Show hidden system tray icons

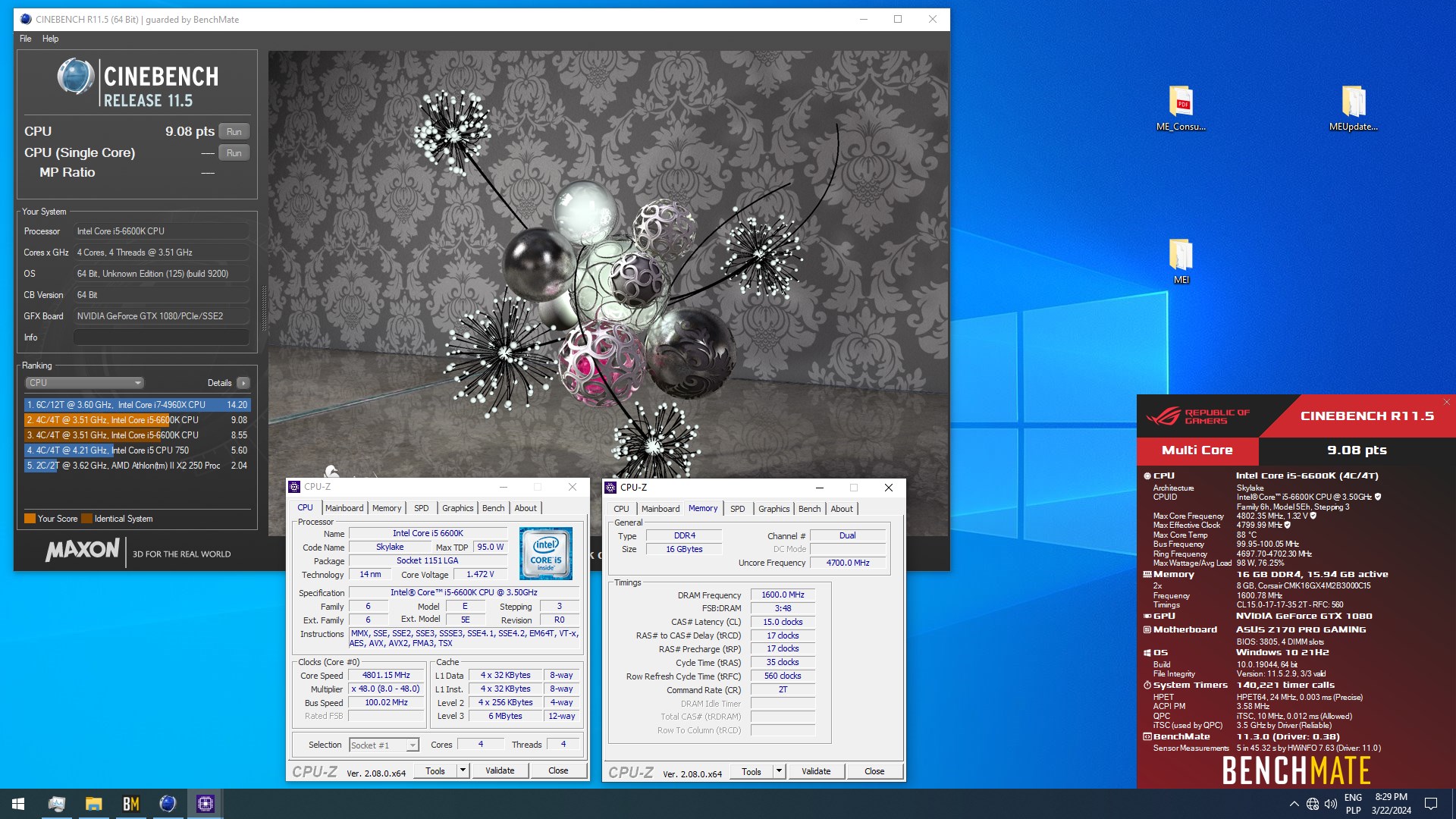coord(1294,804)
